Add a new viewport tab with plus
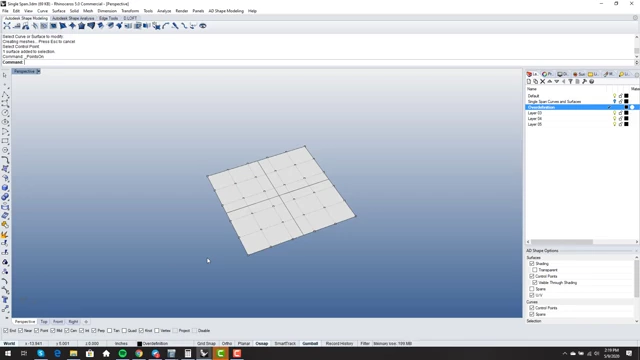 (x=86, y=322)
